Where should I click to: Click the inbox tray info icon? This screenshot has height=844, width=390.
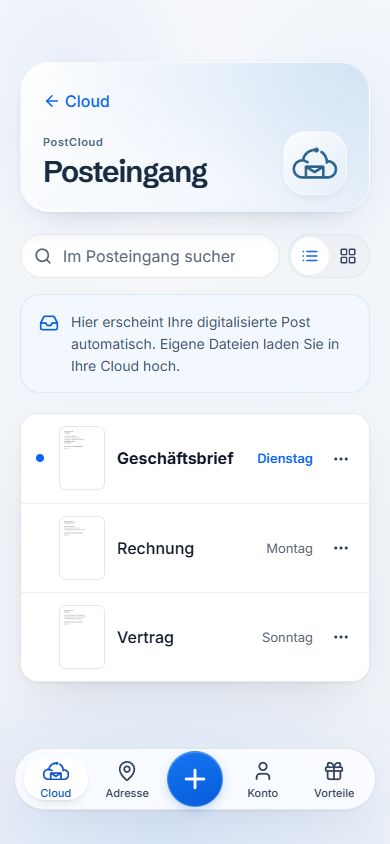[x=49, y=323]
